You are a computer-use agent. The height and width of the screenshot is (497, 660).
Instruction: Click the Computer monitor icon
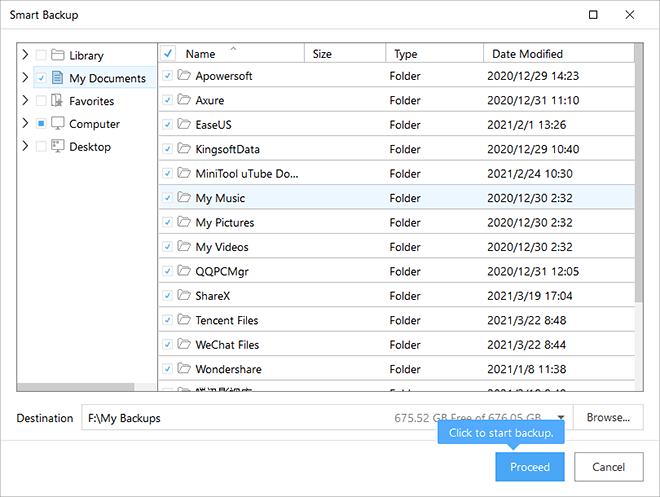(x=58, y=124)
